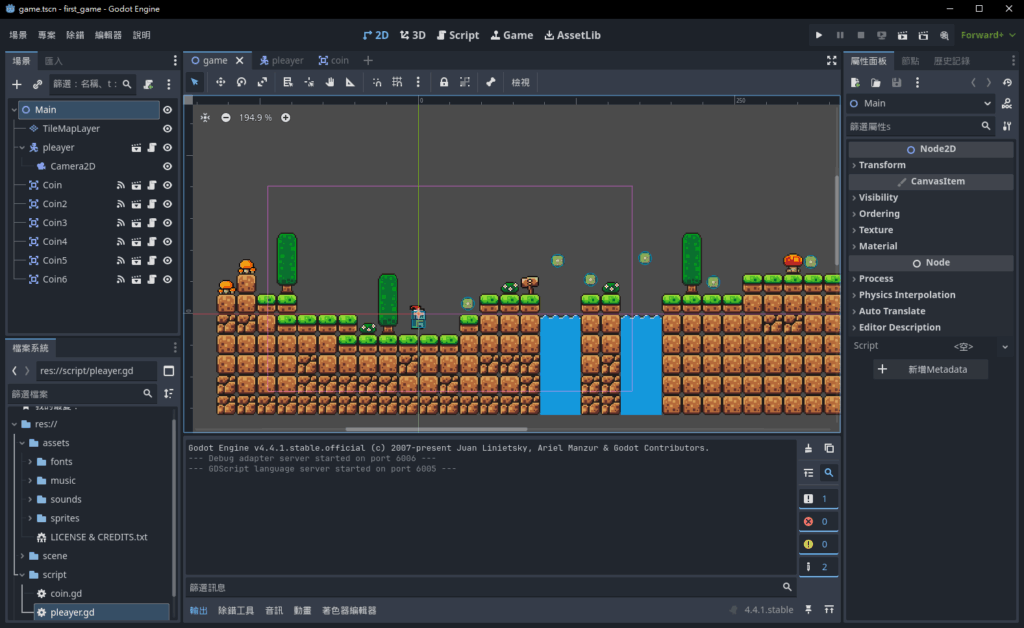Viewport: 1024px width, 628px height.
Task: Click the output 篩選訊息 filter field
Action: [x=490, y=588]
